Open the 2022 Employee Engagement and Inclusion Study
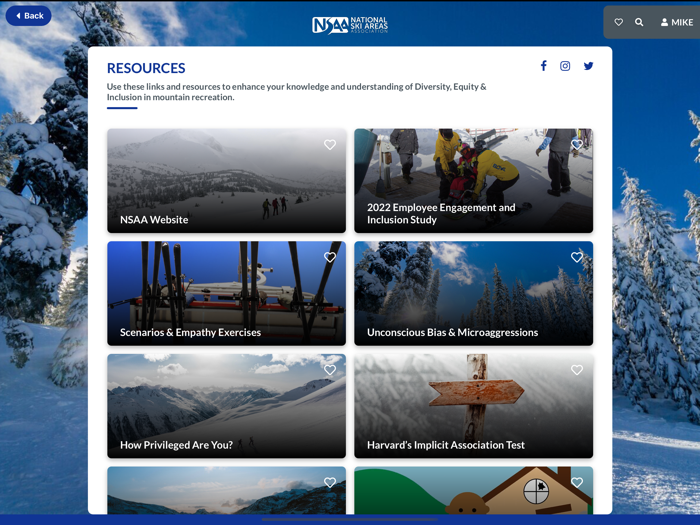This screenshot has width=700, height=525. (474, 180)
